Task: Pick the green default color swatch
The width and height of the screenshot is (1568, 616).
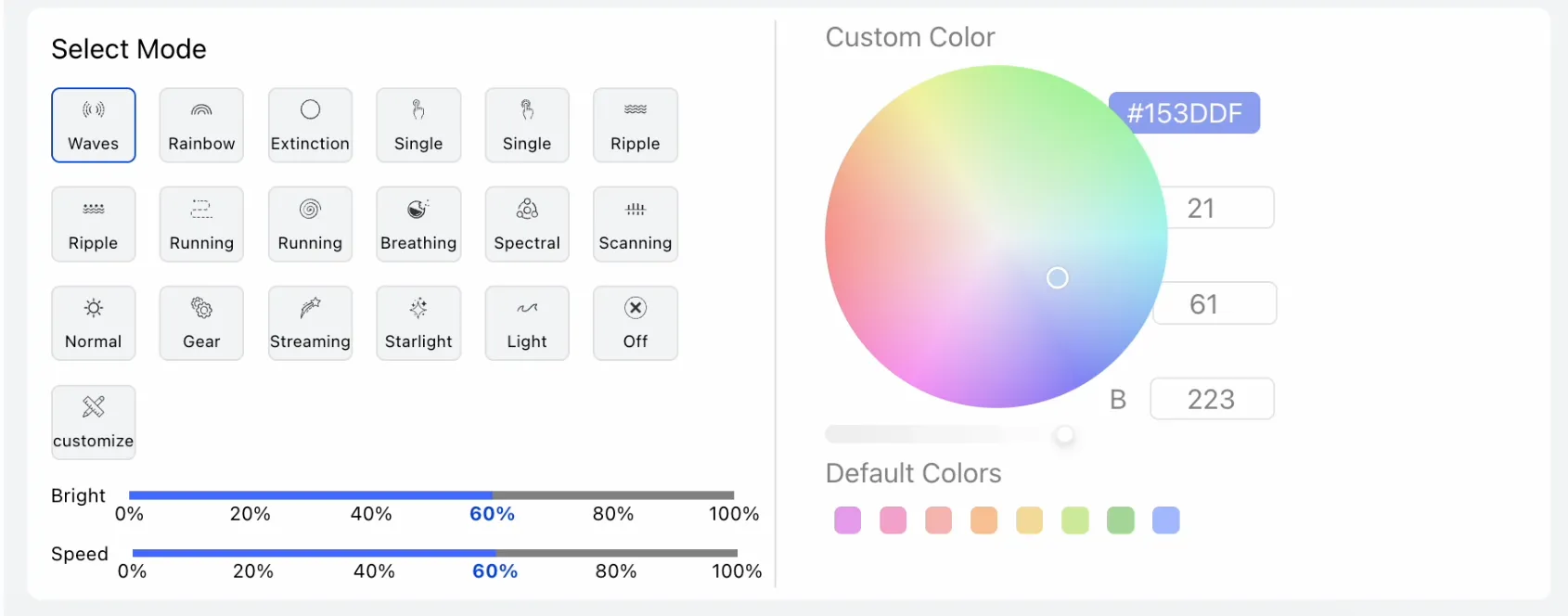Action: pos(1120,520)
